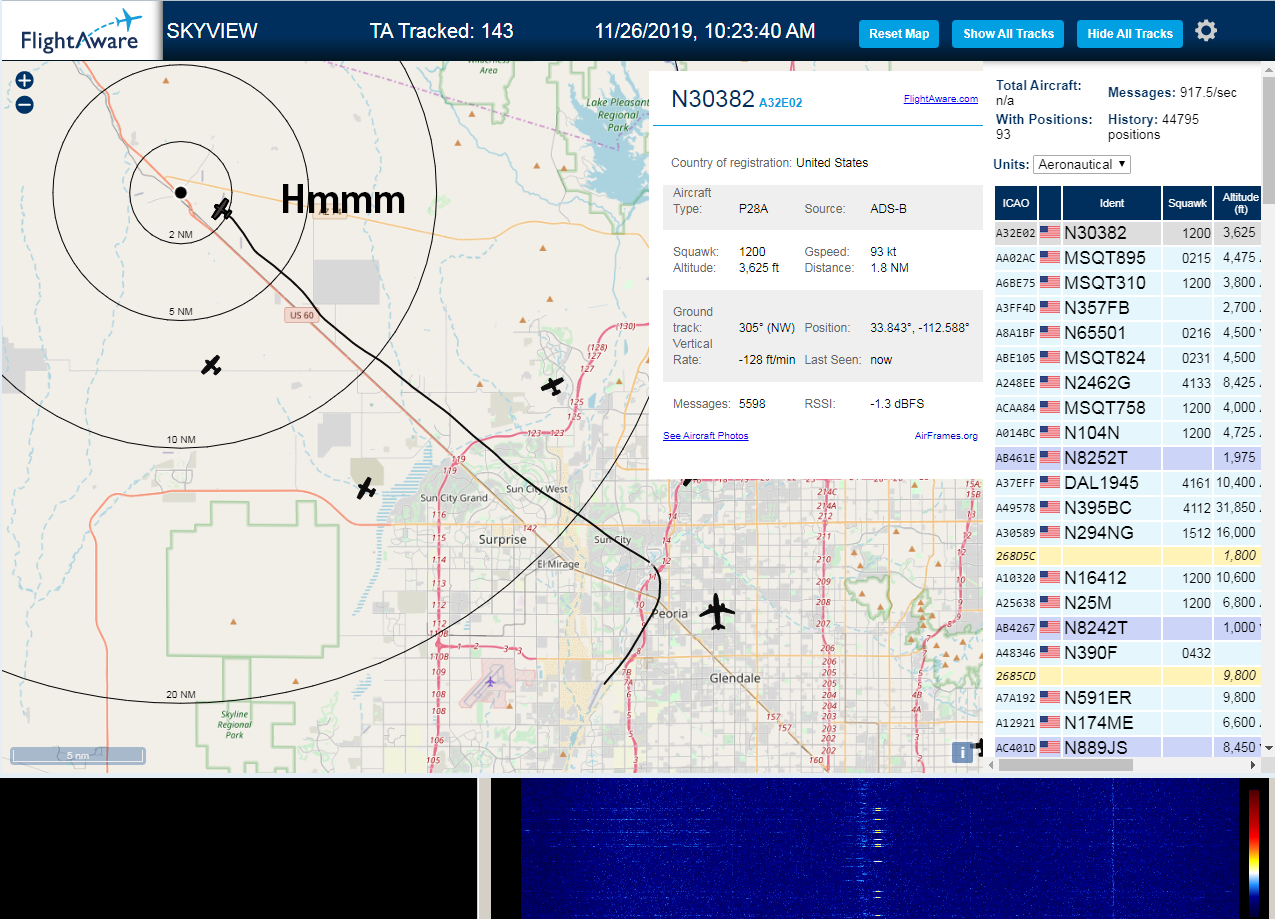Click the US flag in DAL1945 row
The image size is (1275, 919).
(1050, 482)
